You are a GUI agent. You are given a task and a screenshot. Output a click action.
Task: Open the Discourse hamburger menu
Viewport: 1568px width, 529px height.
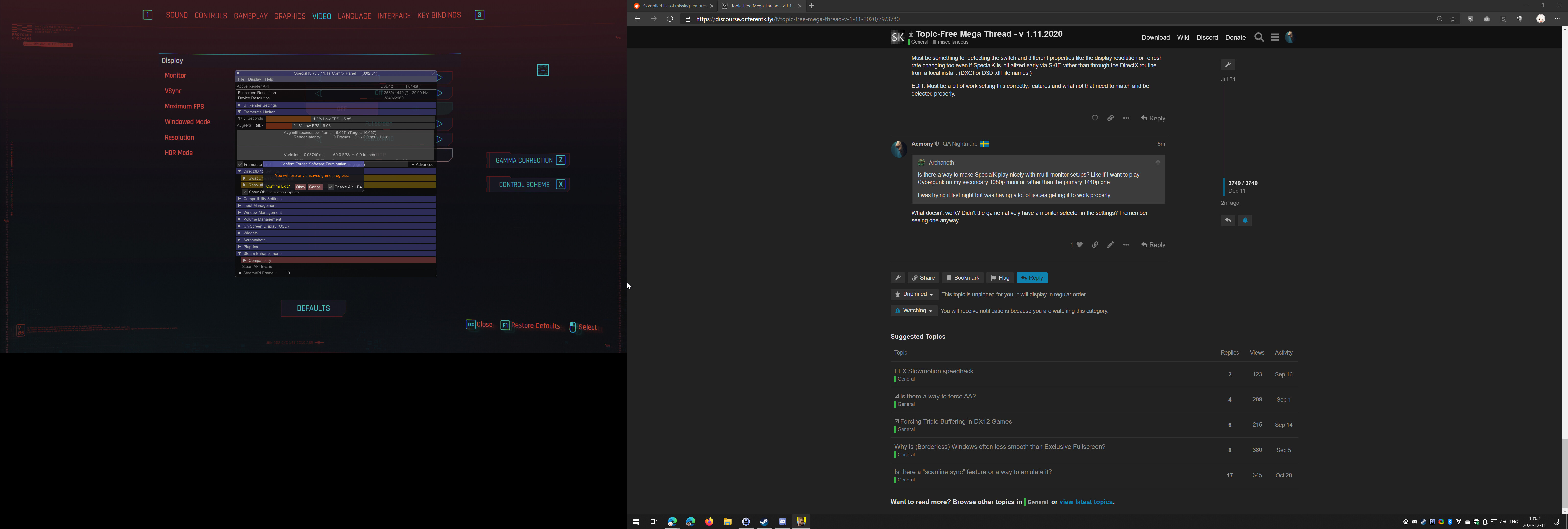1274,38
